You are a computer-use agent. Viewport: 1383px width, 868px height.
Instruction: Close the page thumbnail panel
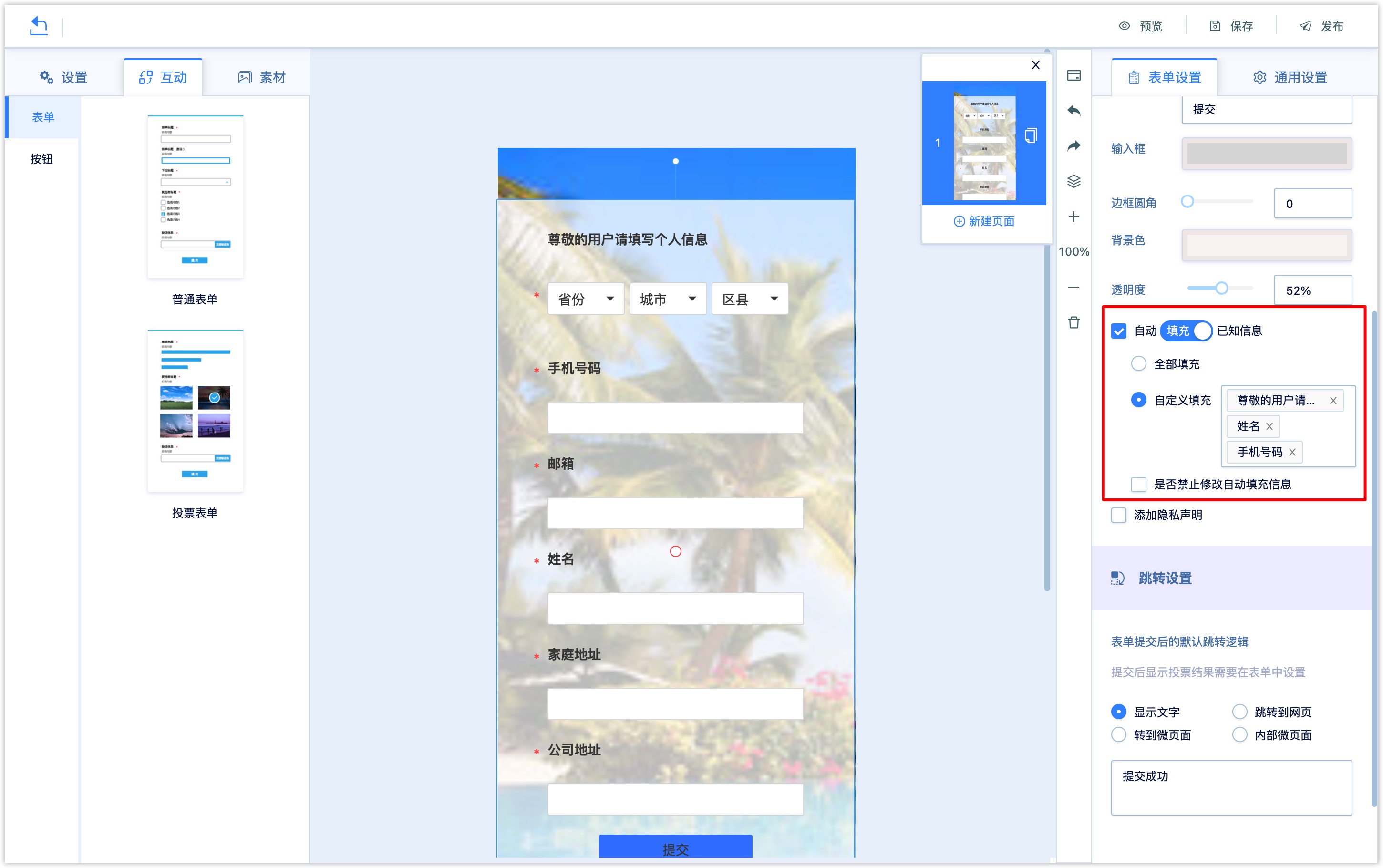[x=1035, y=65]
